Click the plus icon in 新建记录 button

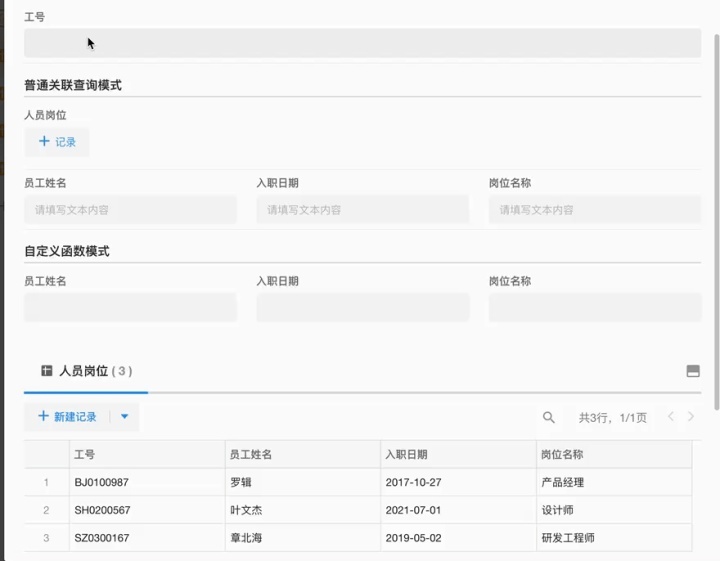coord(43,416)
